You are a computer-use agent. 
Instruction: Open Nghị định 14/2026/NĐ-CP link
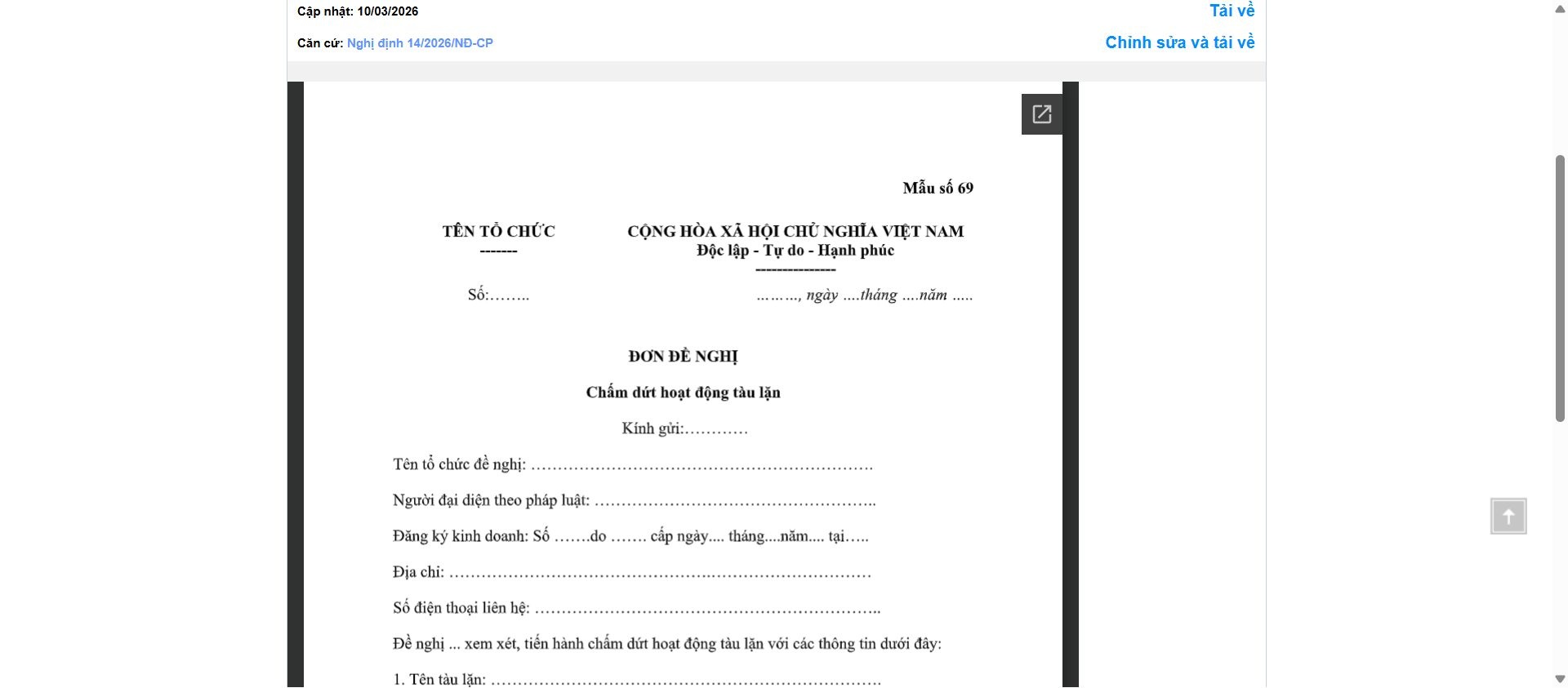pyautogui.click(x=420, y=43)
